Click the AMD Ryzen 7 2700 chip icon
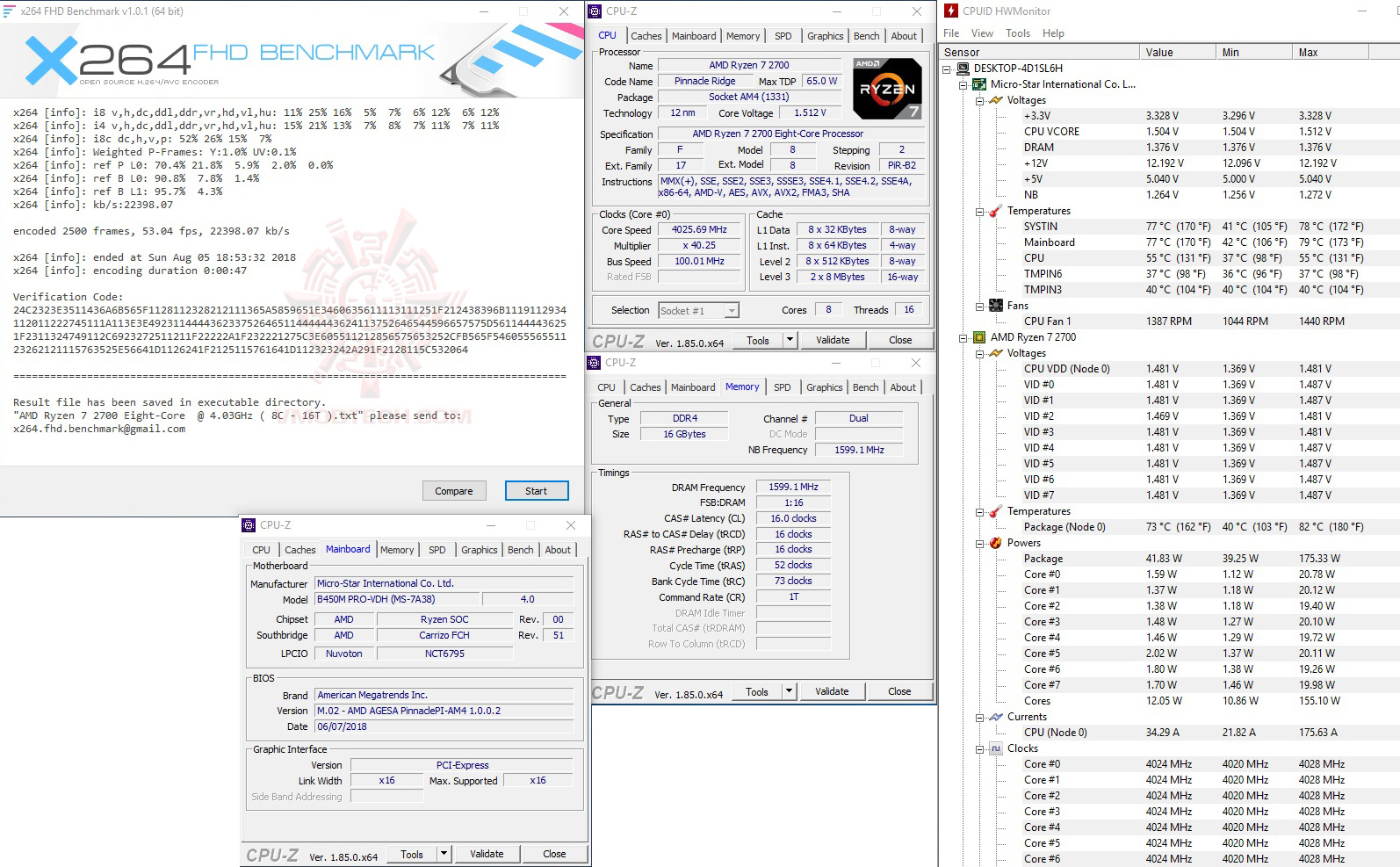Image resolution: width=1400 pixels, height=867 pixels. coord(979,337)
